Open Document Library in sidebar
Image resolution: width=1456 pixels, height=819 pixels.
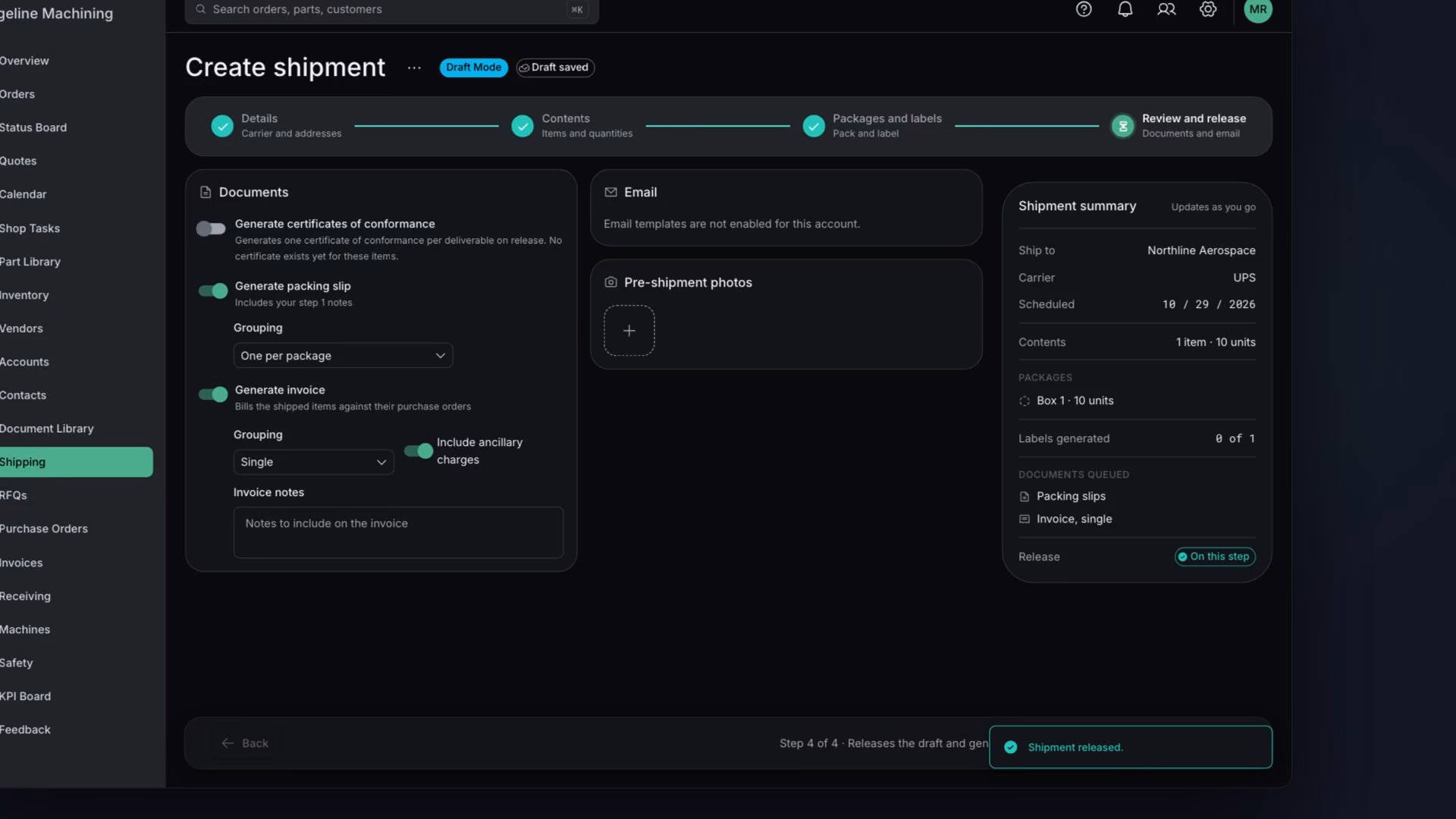(76, 428)
